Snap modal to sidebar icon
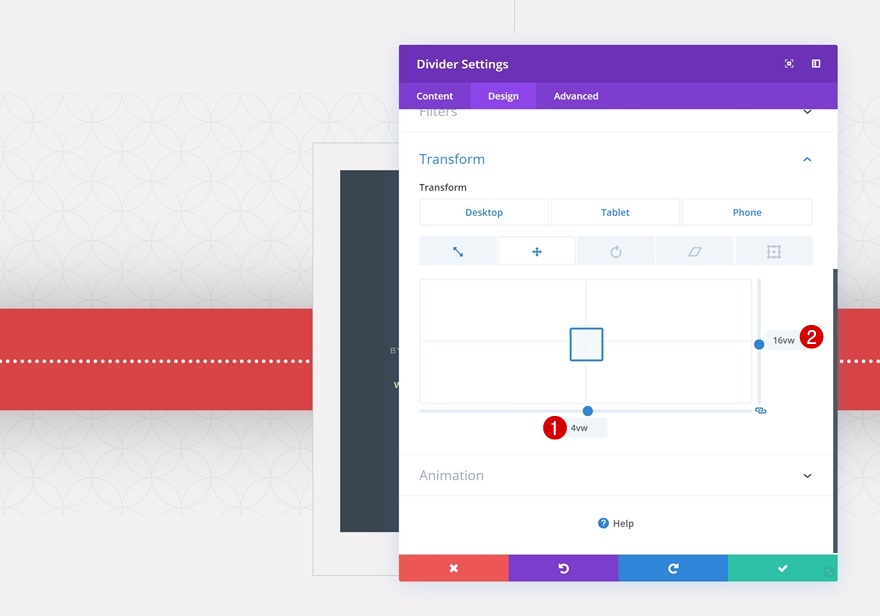The height and width of the screenshot is (616, 880). click(x=816, y=64)
